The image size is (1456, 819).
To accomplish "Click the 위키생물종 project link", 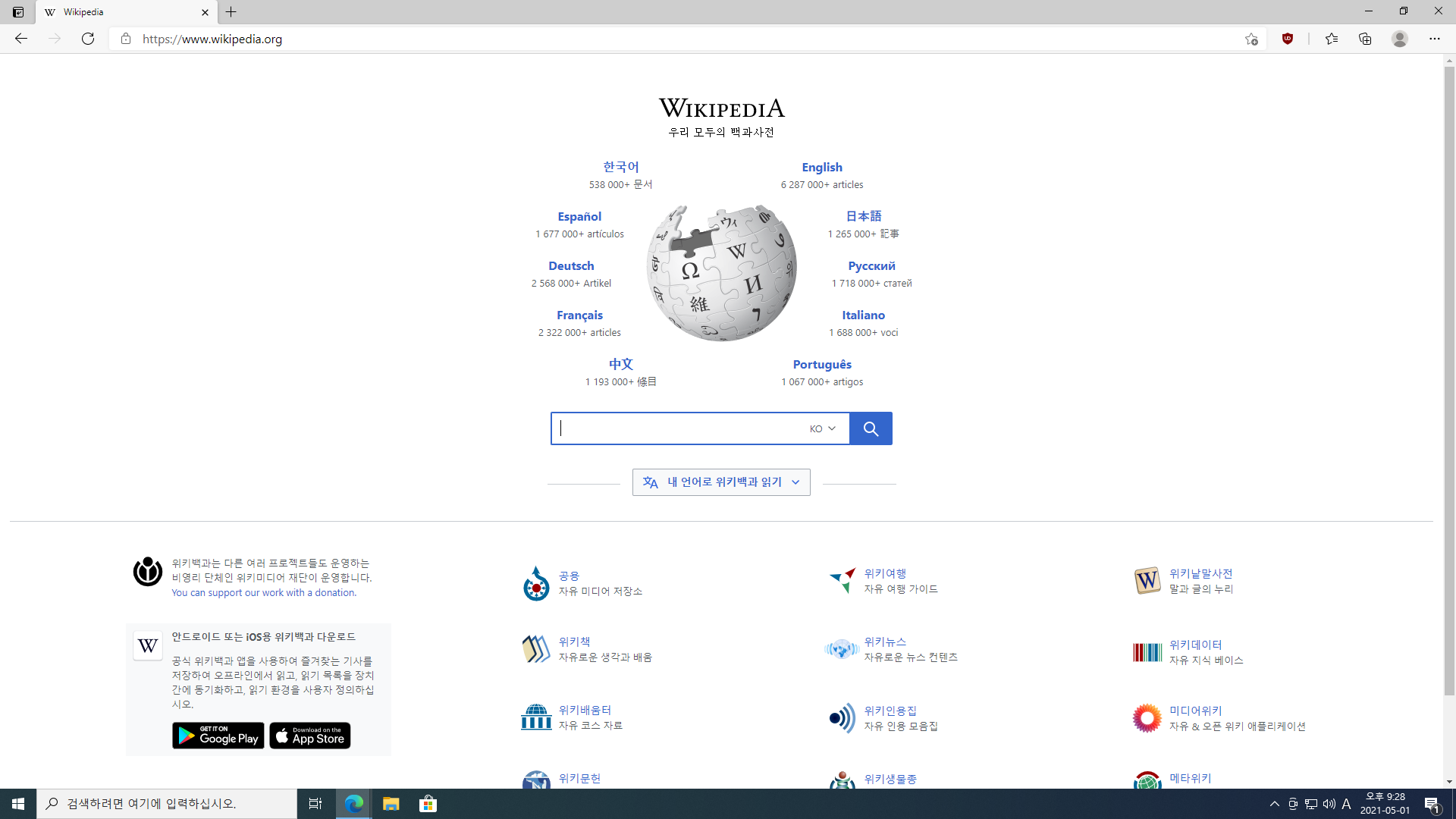I will [x=890, y=779].
